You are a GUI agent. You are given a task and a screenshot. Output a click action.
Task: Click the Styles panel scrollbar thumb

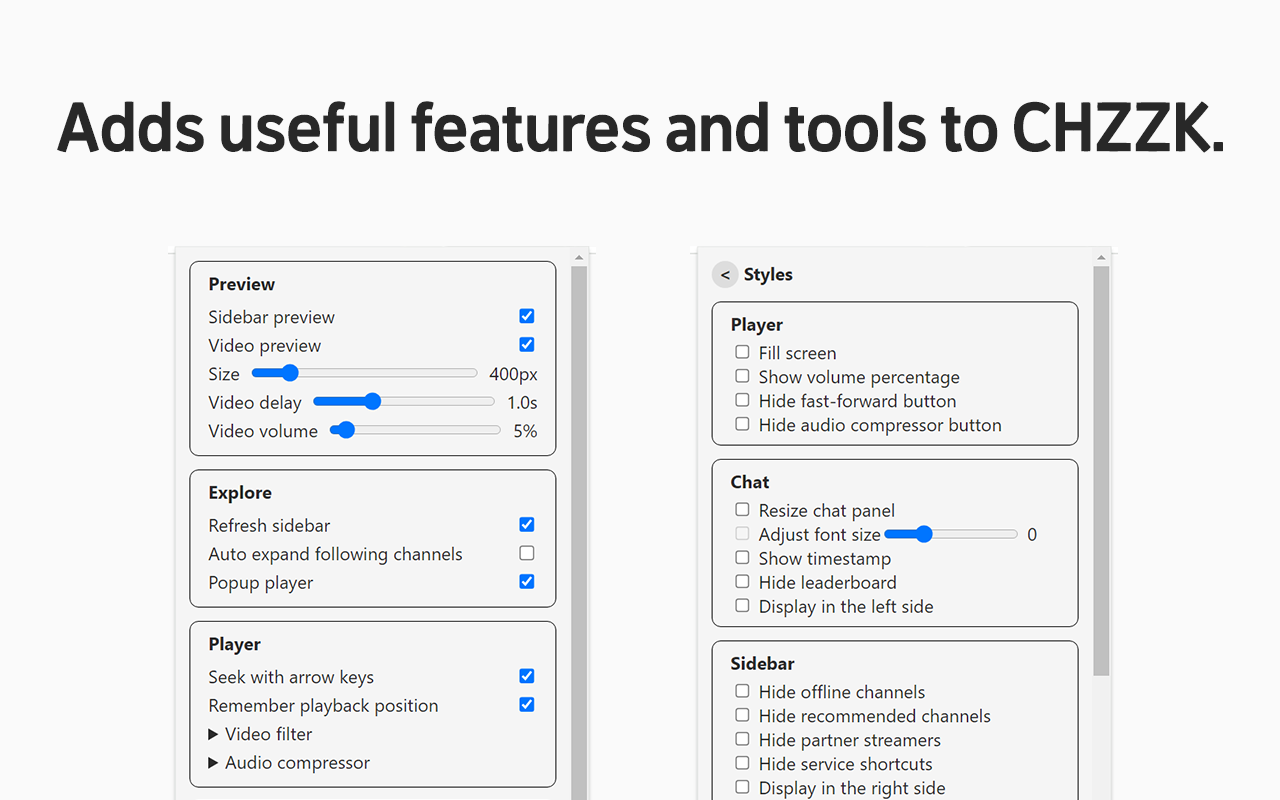click(1101, 470)
